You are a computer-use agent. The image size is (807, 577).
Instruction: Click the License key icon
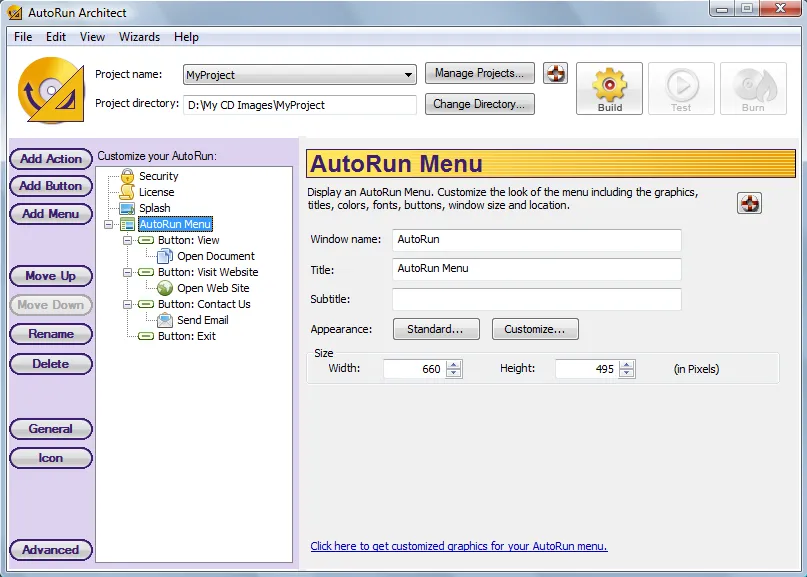[x=127, y=192]
